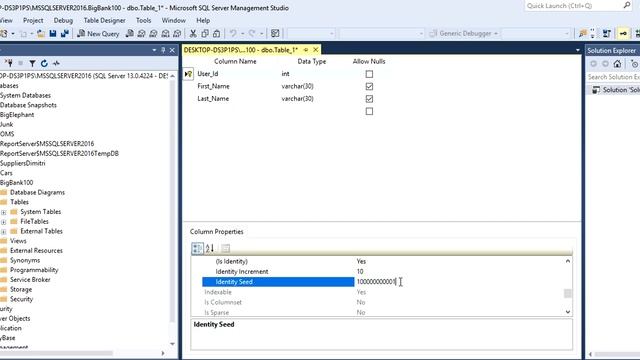640x360 pixels.
Task: Click the Open File folder icon
Action: 41,33
